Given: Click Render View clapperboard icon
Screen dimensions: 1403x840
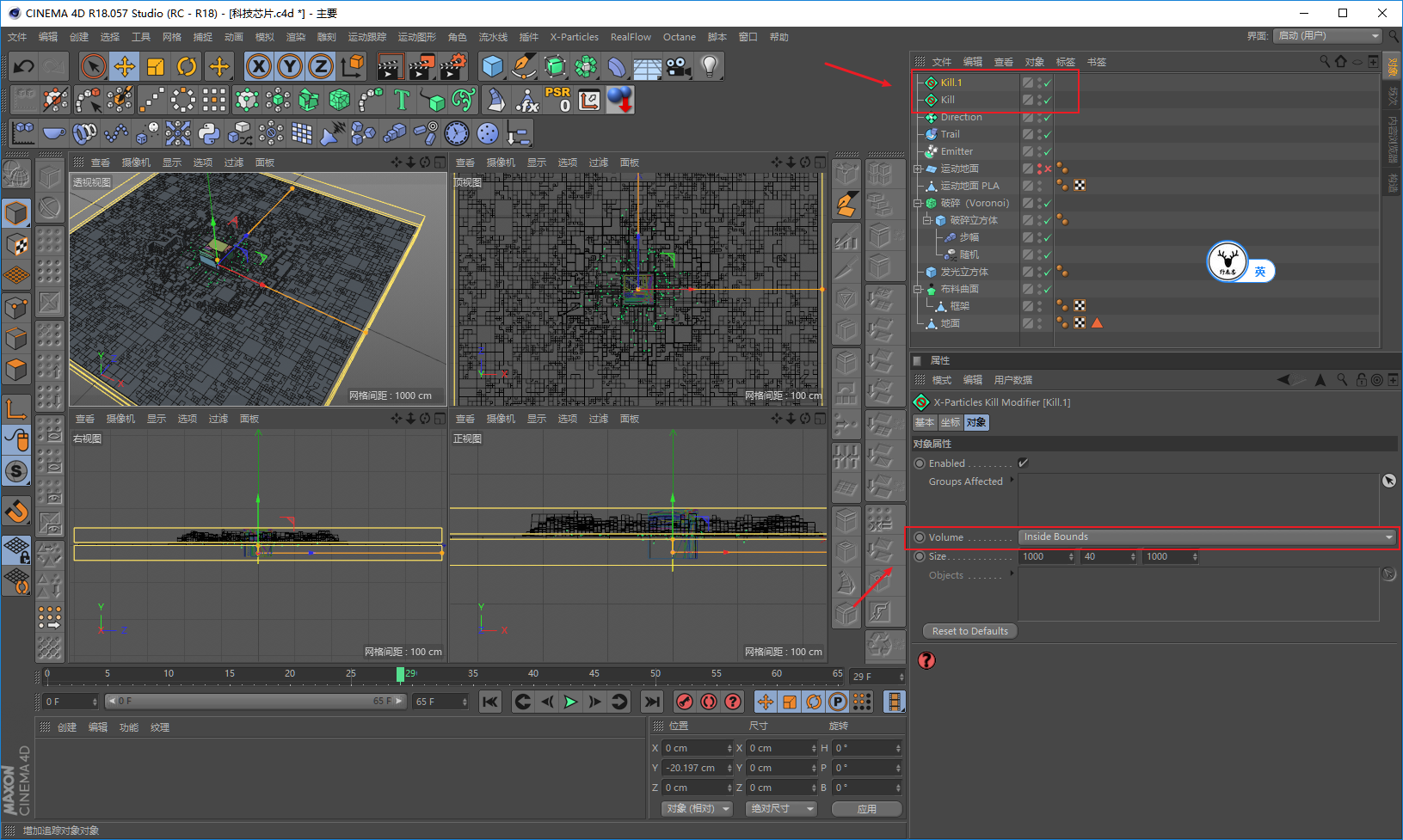Looking at the screenshot, I should (x=390, y=66).
